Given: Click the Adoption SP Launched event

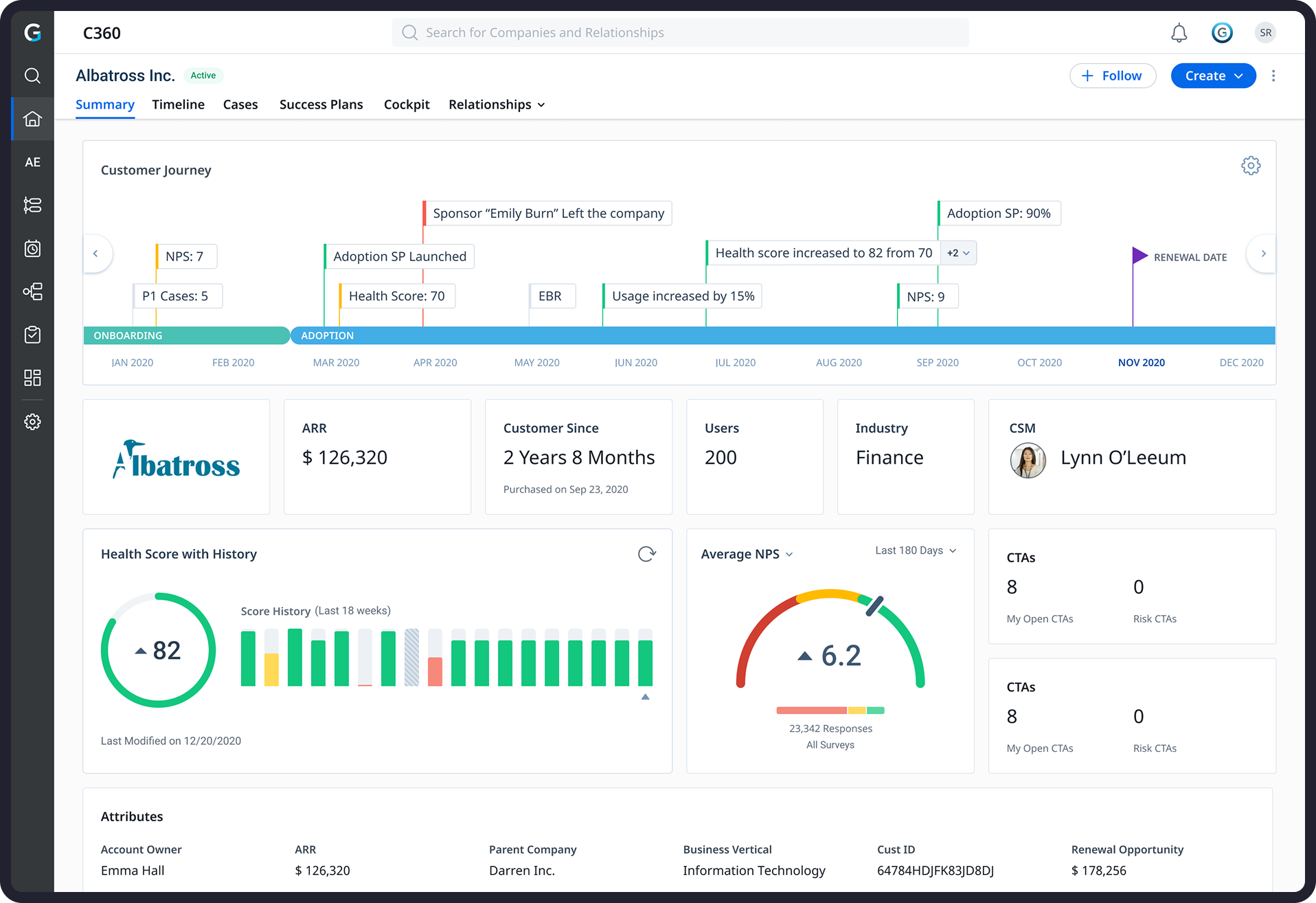Looking at the screenshot, I should (x=400, y=256).
